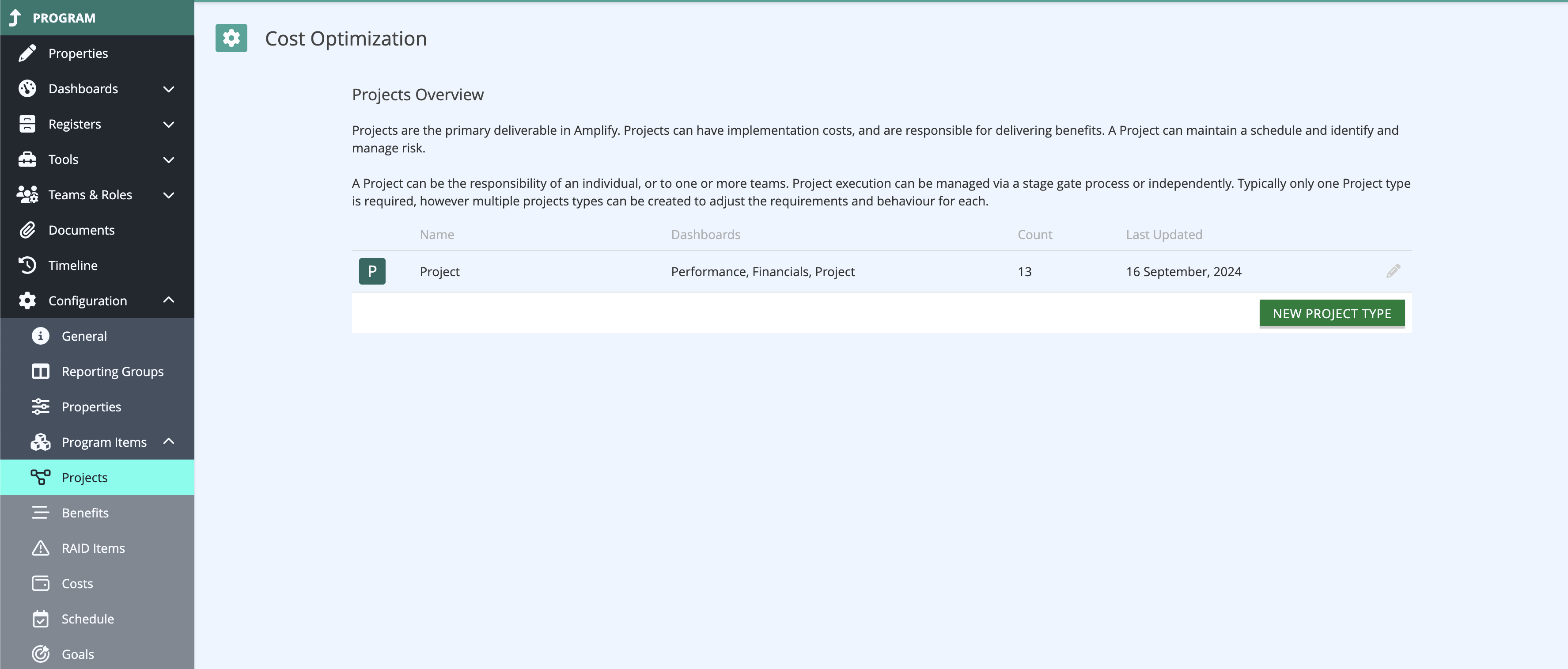Click the green P badge for Project
Screen dimensions: 1568x669
[372, 271]
